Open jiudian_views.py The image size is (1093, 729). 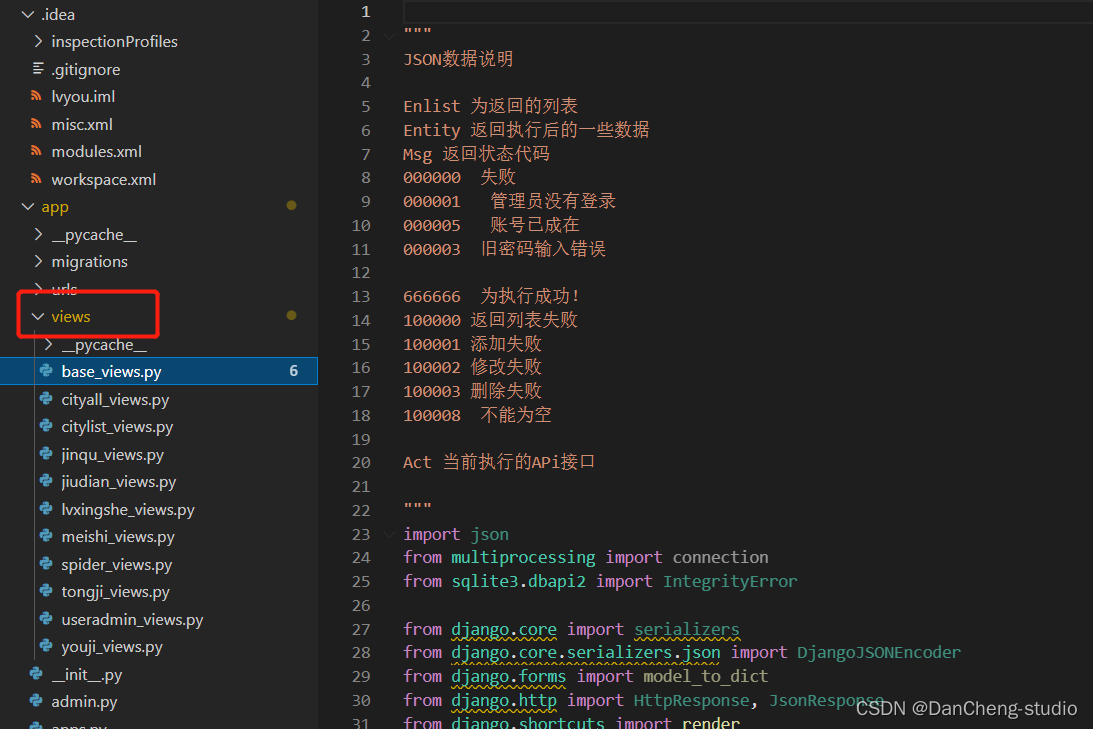click(x=119, y=482)
